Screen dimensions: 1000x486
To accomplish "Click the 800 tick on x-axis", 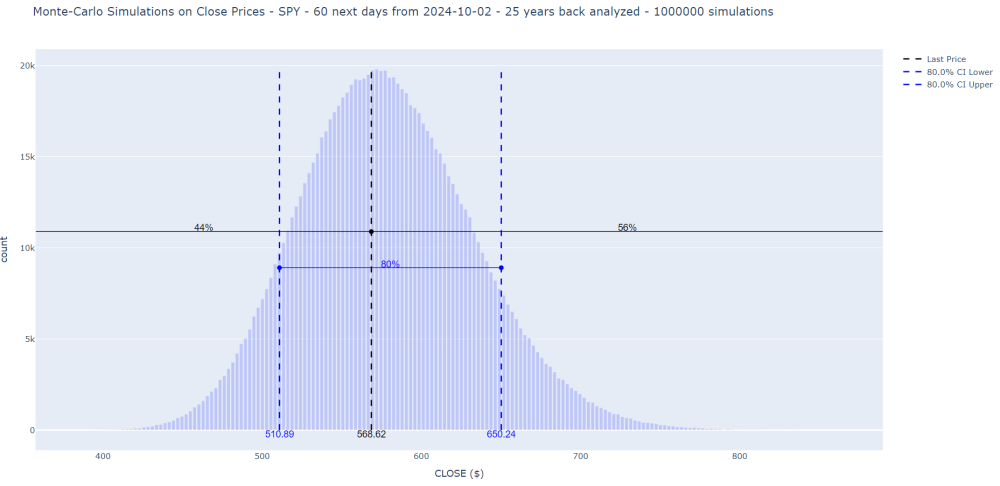I will point(740,456).
